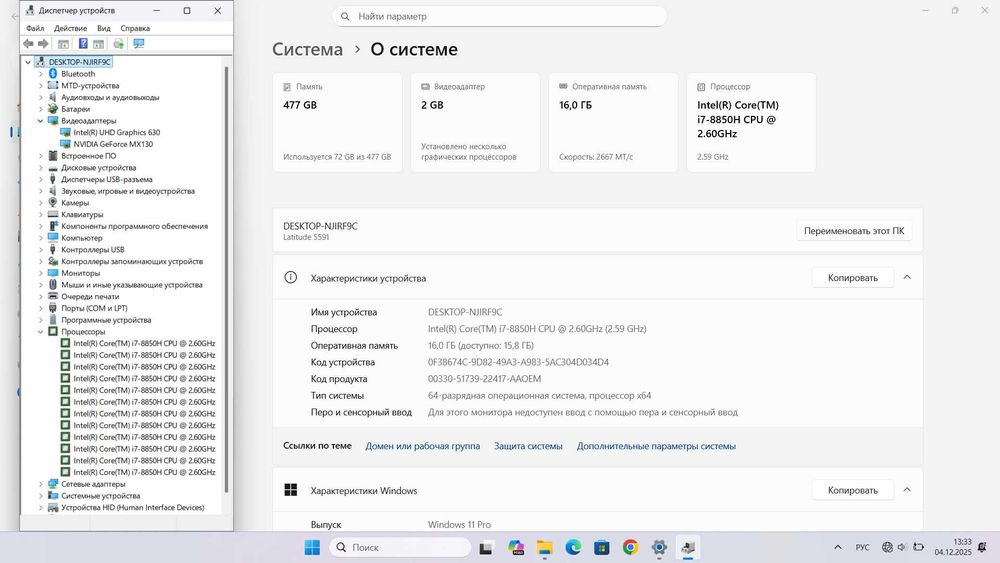The image size is (1000, 563).
Task: Select Компоненты программного обеспечения item
Action: 134,226
